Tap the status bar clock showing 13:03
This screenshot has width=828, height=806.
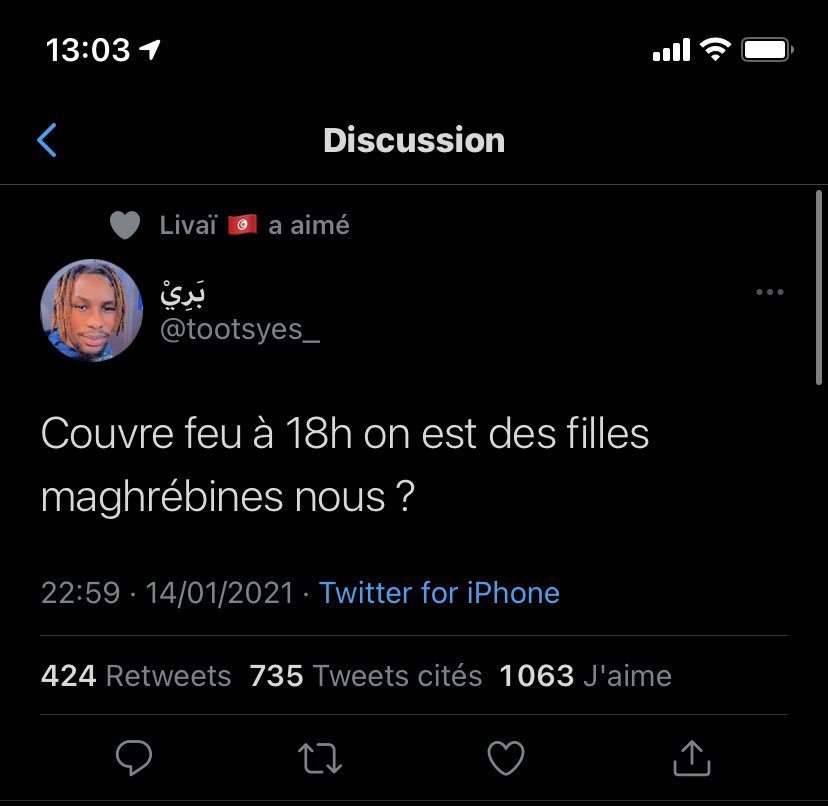[x=88, y=50]
